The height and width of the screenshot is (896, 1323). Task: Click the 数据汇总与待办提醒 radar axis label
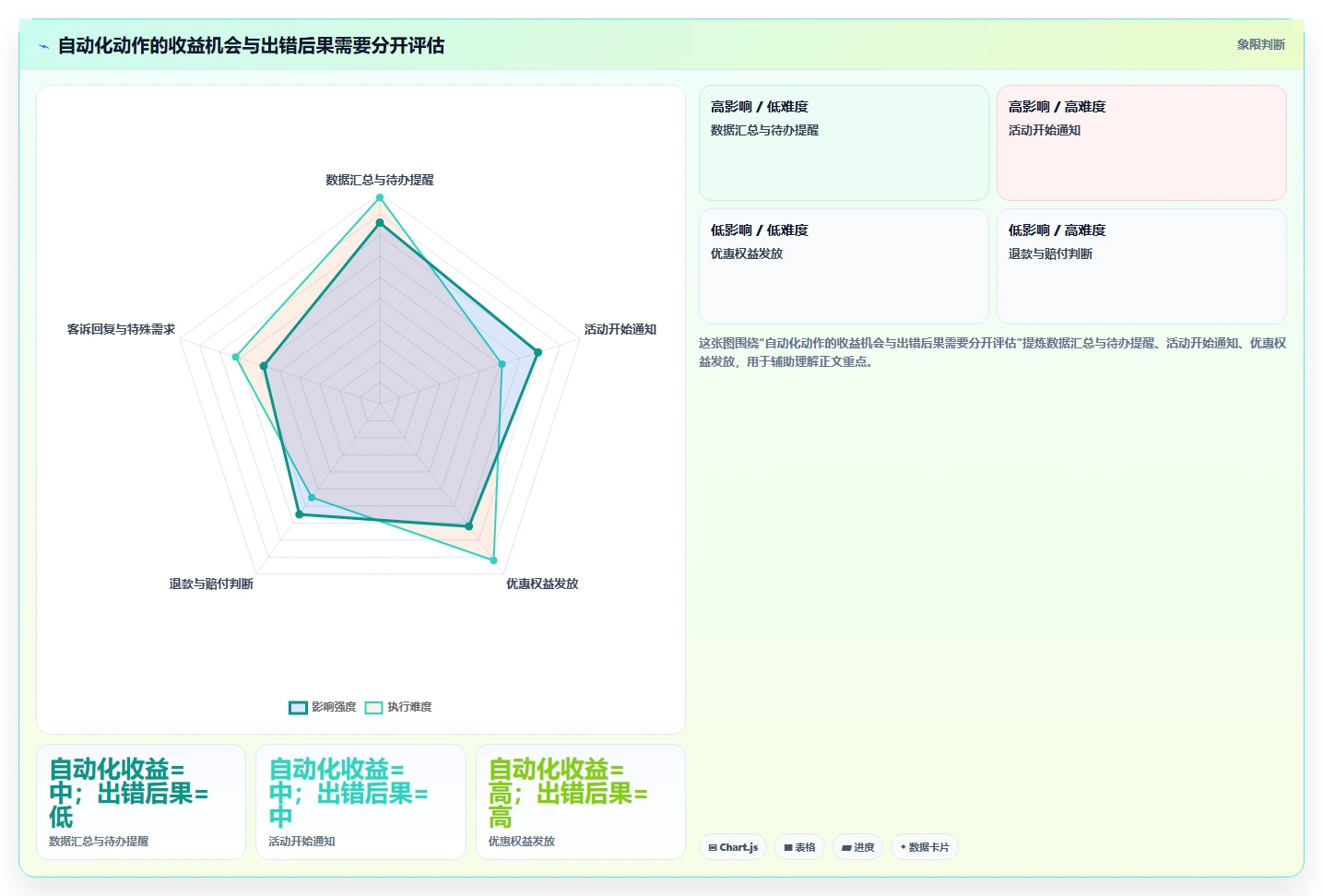tap(379, 180)
